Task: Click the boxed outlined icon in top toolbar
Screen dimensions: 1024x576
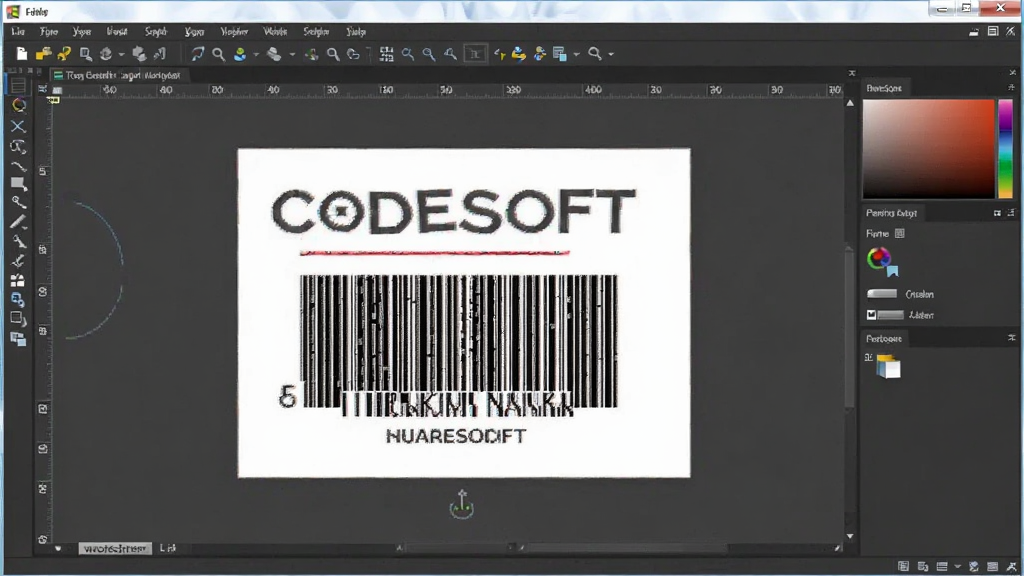Action: (475, 54)
